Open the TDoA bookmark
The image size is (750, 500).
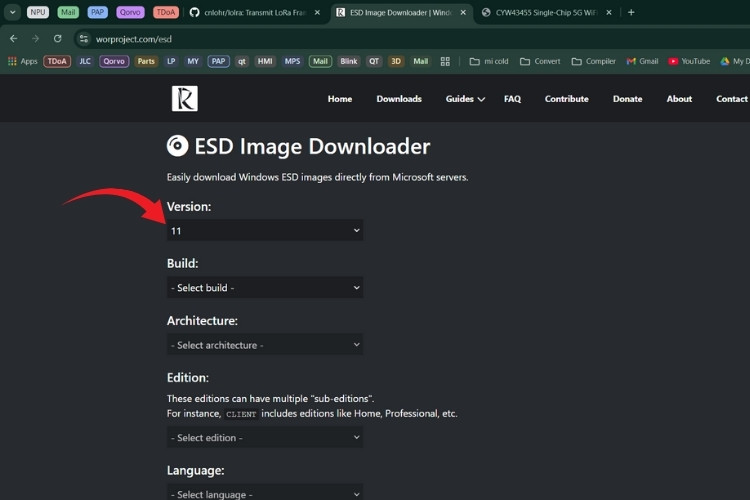coord(57,61)
